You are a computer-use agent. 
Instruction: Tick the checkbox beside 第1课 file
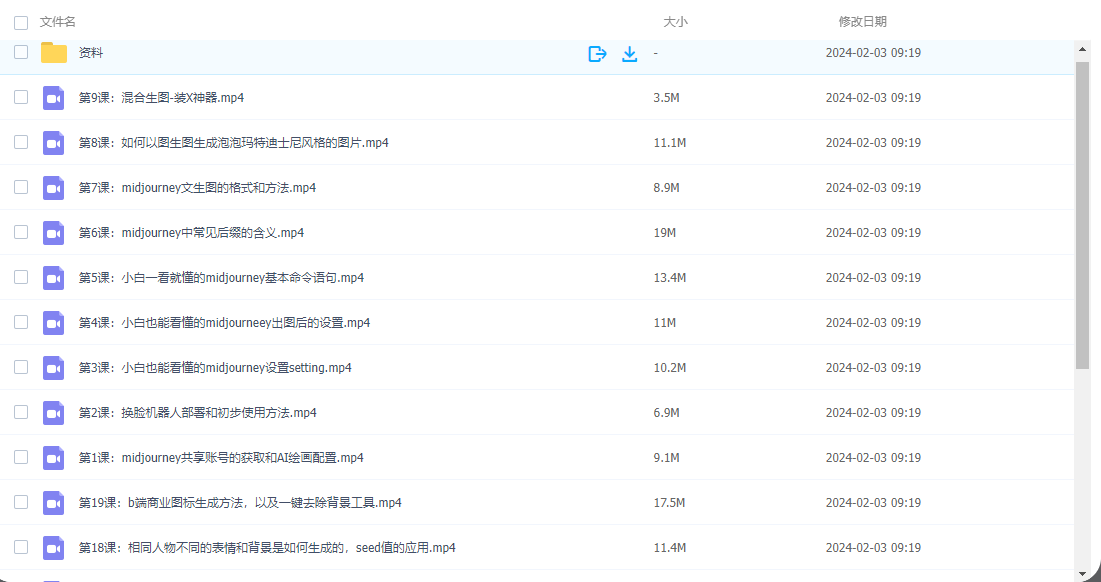pyautogui.click(x=21, y=458)
